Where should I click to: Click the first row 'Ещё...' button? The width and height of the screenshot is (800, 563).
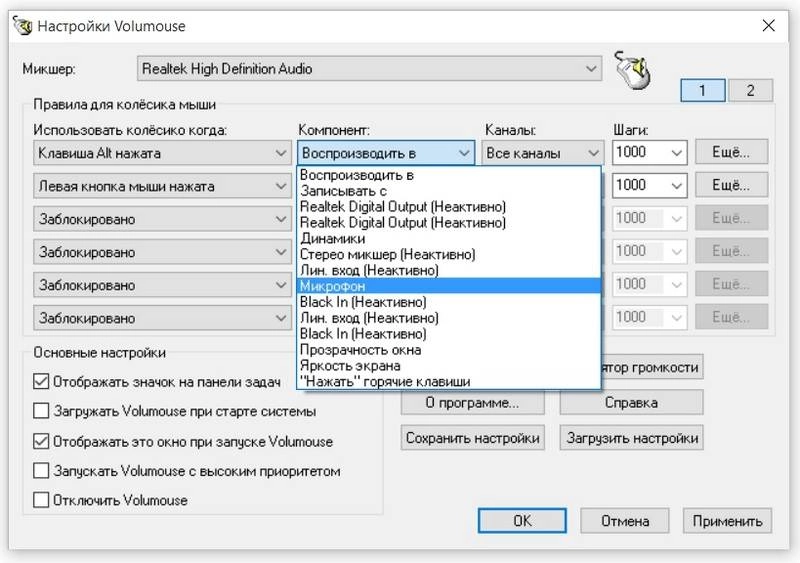(731, 152)
